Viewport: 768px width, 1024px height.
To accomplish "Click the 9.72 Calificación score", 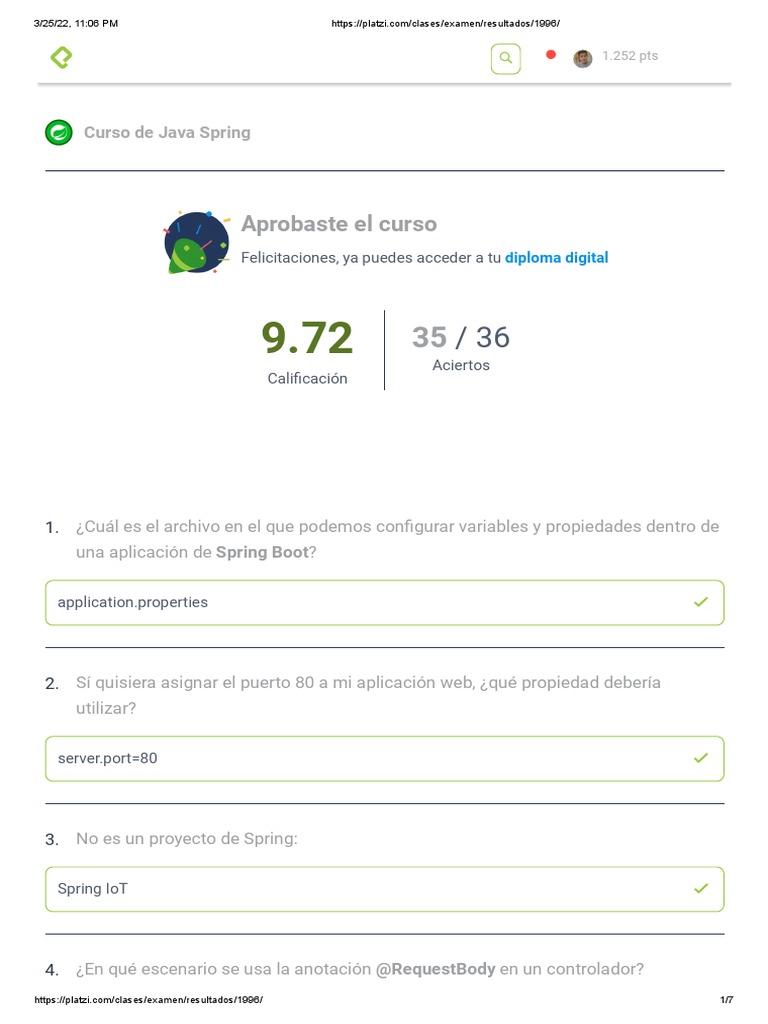I will pos(307,340).
